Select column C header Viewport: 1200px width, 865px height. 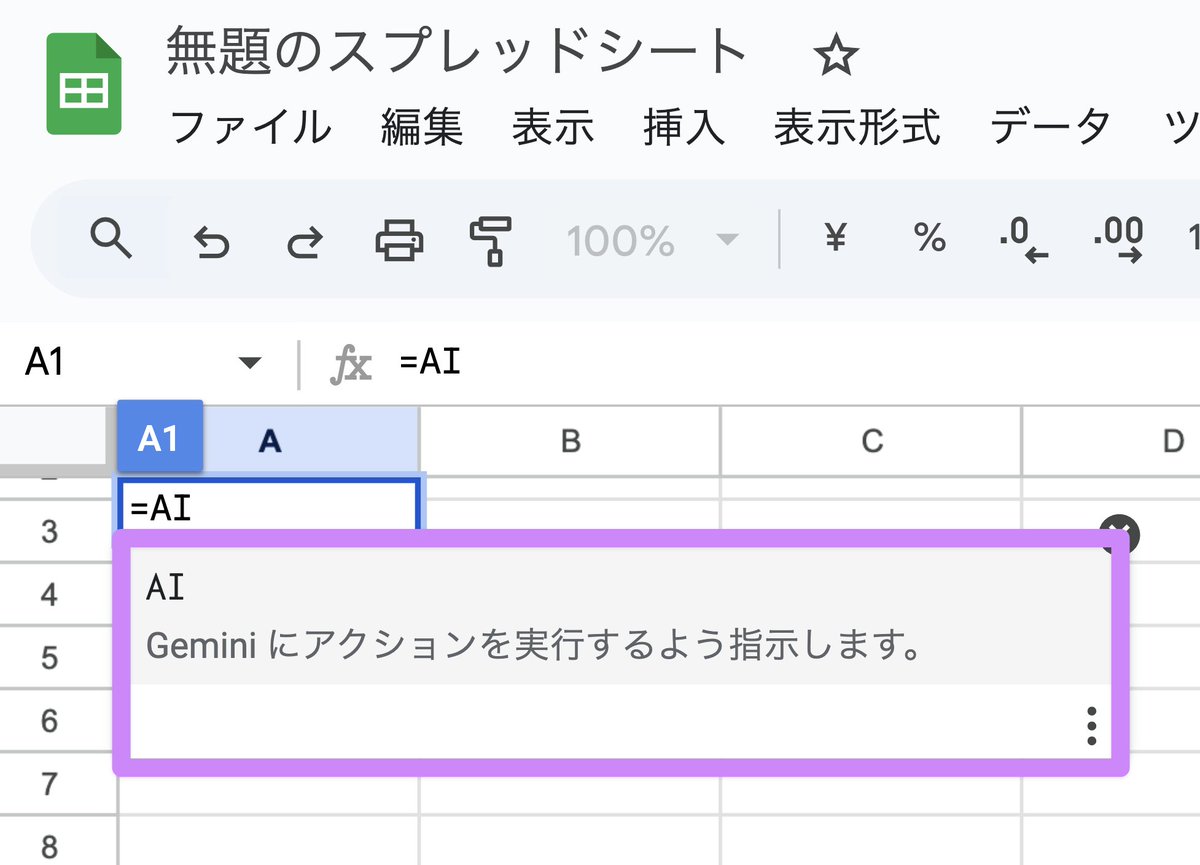click(x=872, y=440)
